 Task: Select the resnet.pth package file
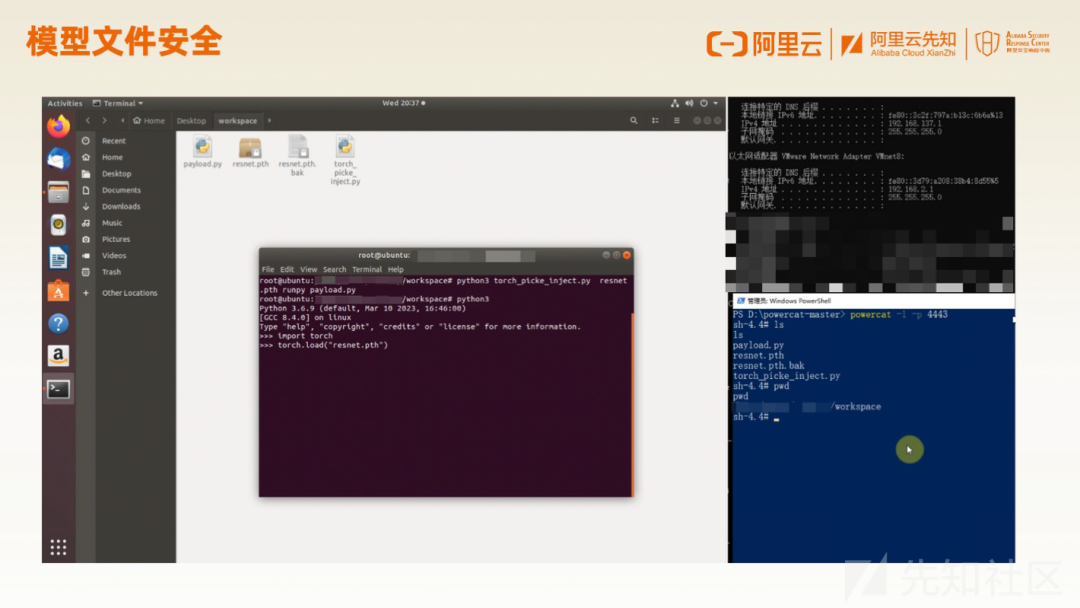click(250, 152)
